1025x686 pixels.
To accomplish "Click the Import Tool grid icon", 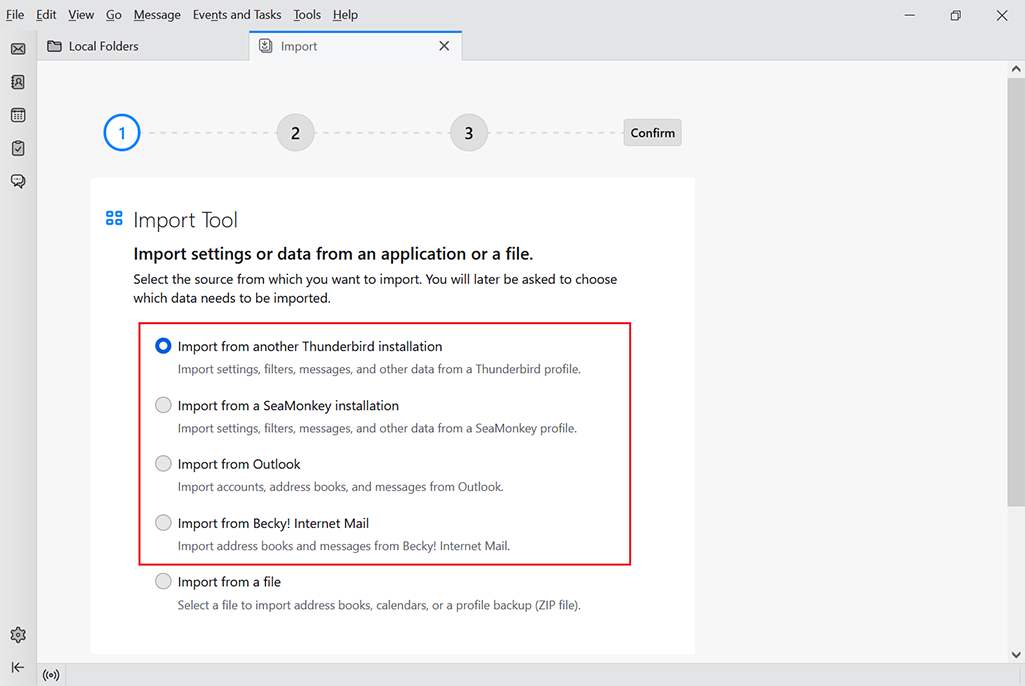I will (x=114, y=218).
